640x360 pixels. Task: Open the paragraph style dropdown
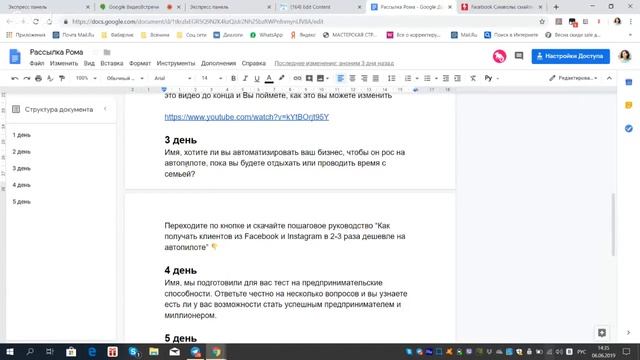coord(125,78)
